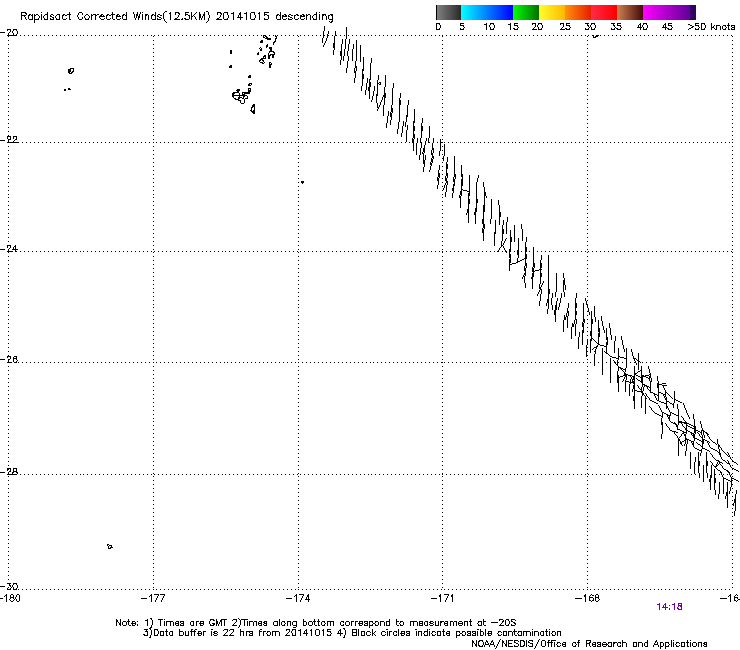
Task: Click the '-177' longitude axis label
Action: pyautogui.click(x=153, y=599)
